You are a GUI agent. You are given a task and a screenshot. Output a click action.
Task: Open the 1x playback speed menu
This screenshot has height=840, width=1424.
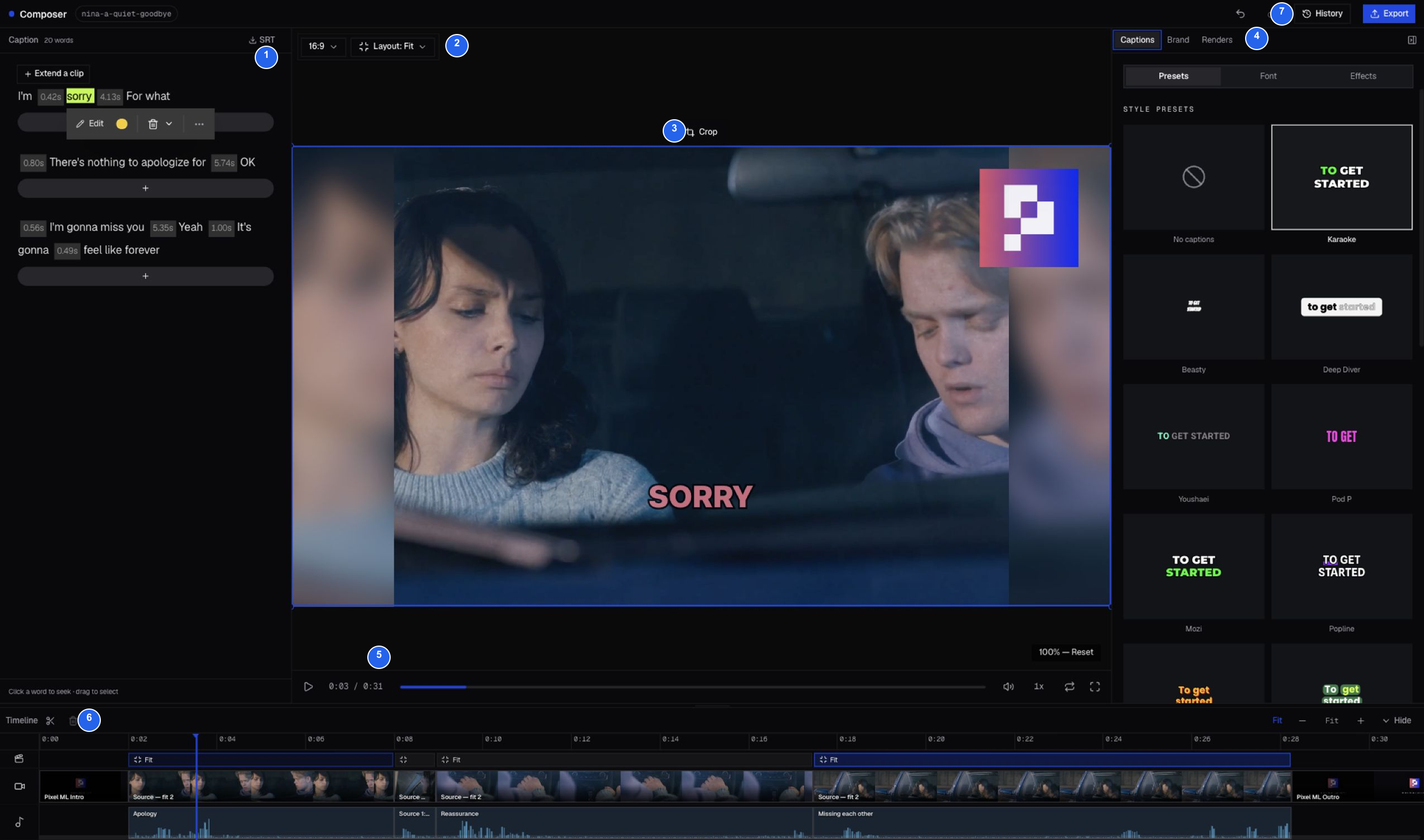(1038, 687)
